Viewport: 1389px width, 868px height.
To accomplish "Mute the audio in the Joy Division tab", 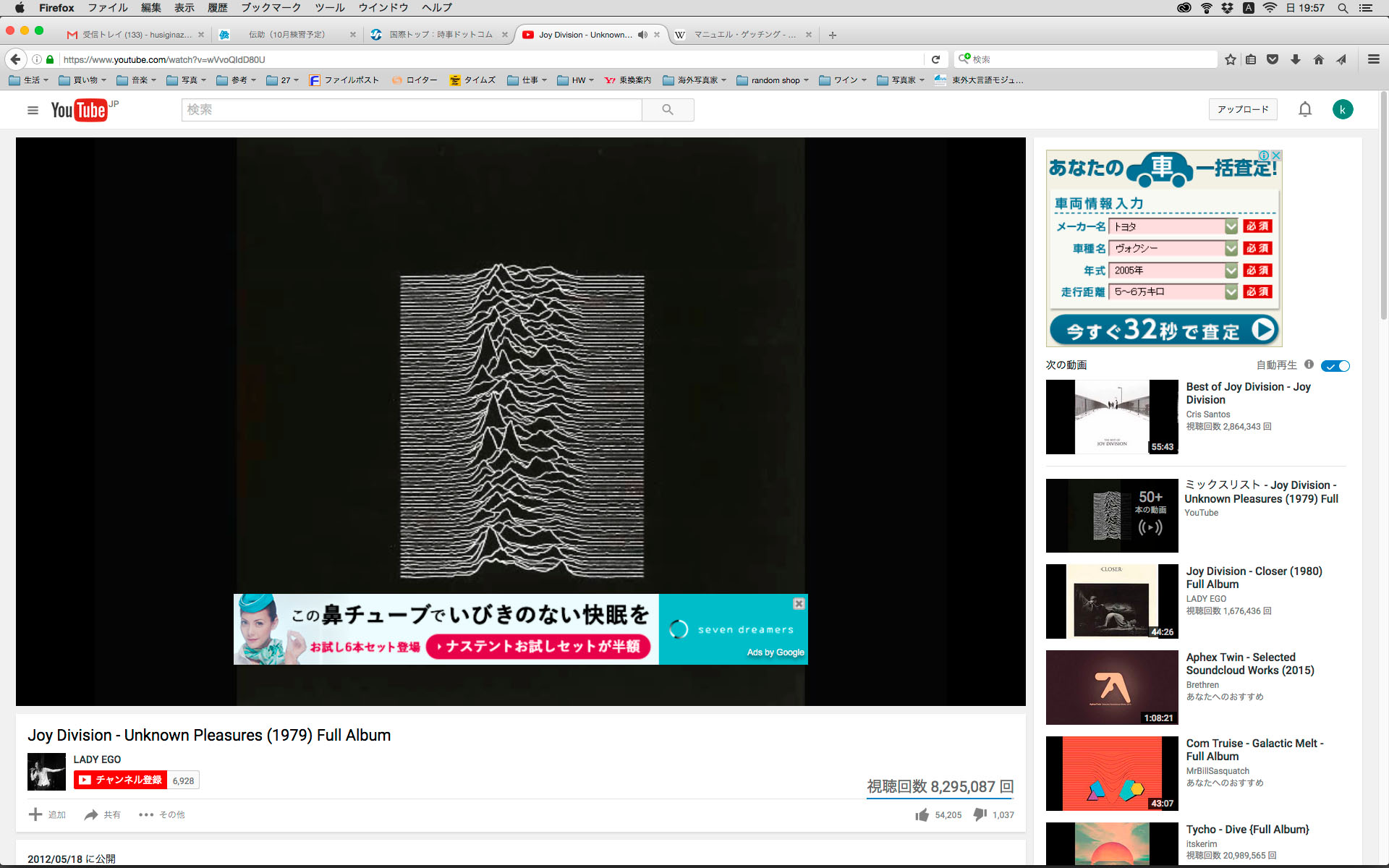I will (642, 35).
